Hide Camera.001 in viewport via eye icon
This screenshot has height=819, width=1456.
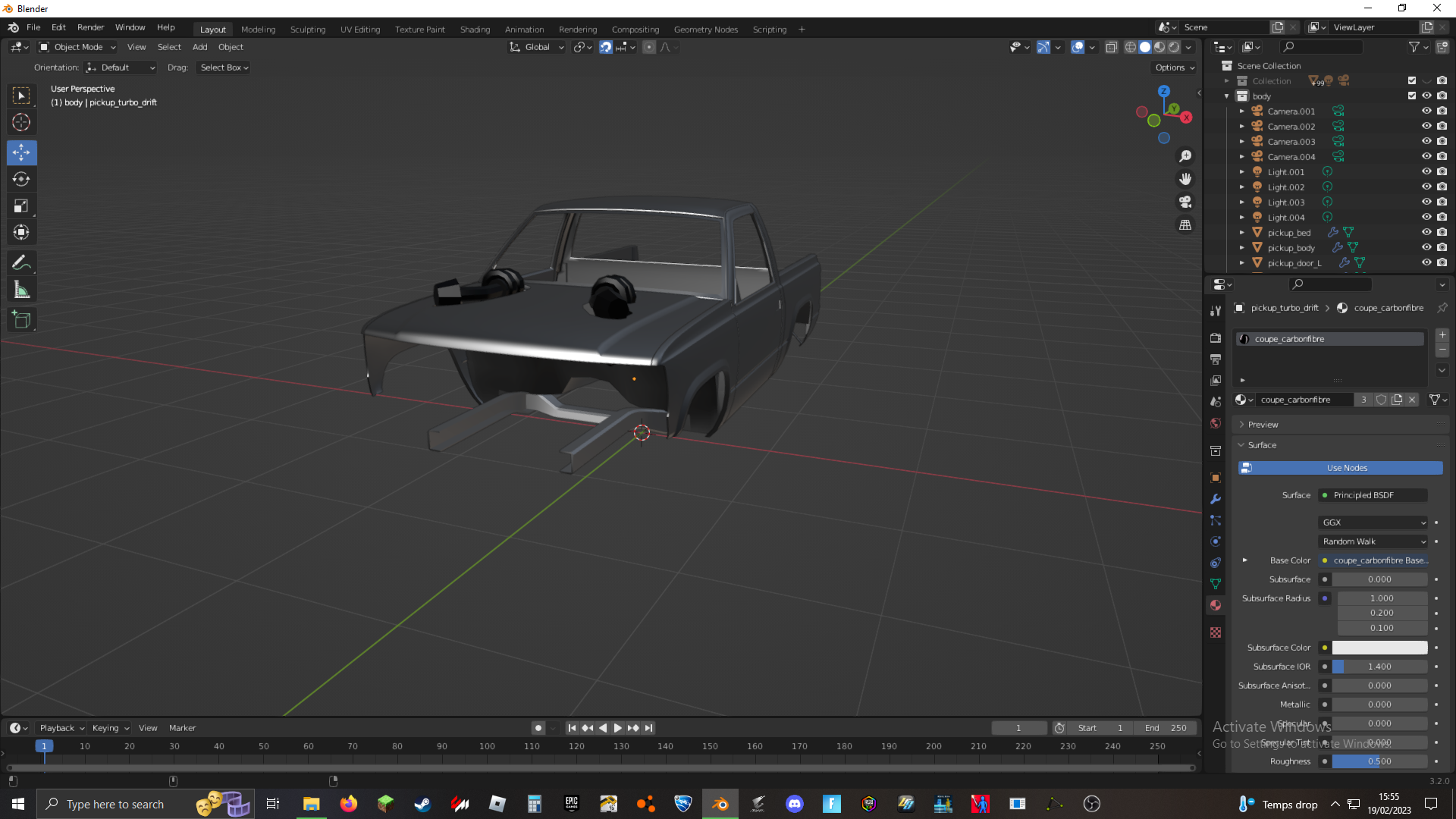(1426, 111)
